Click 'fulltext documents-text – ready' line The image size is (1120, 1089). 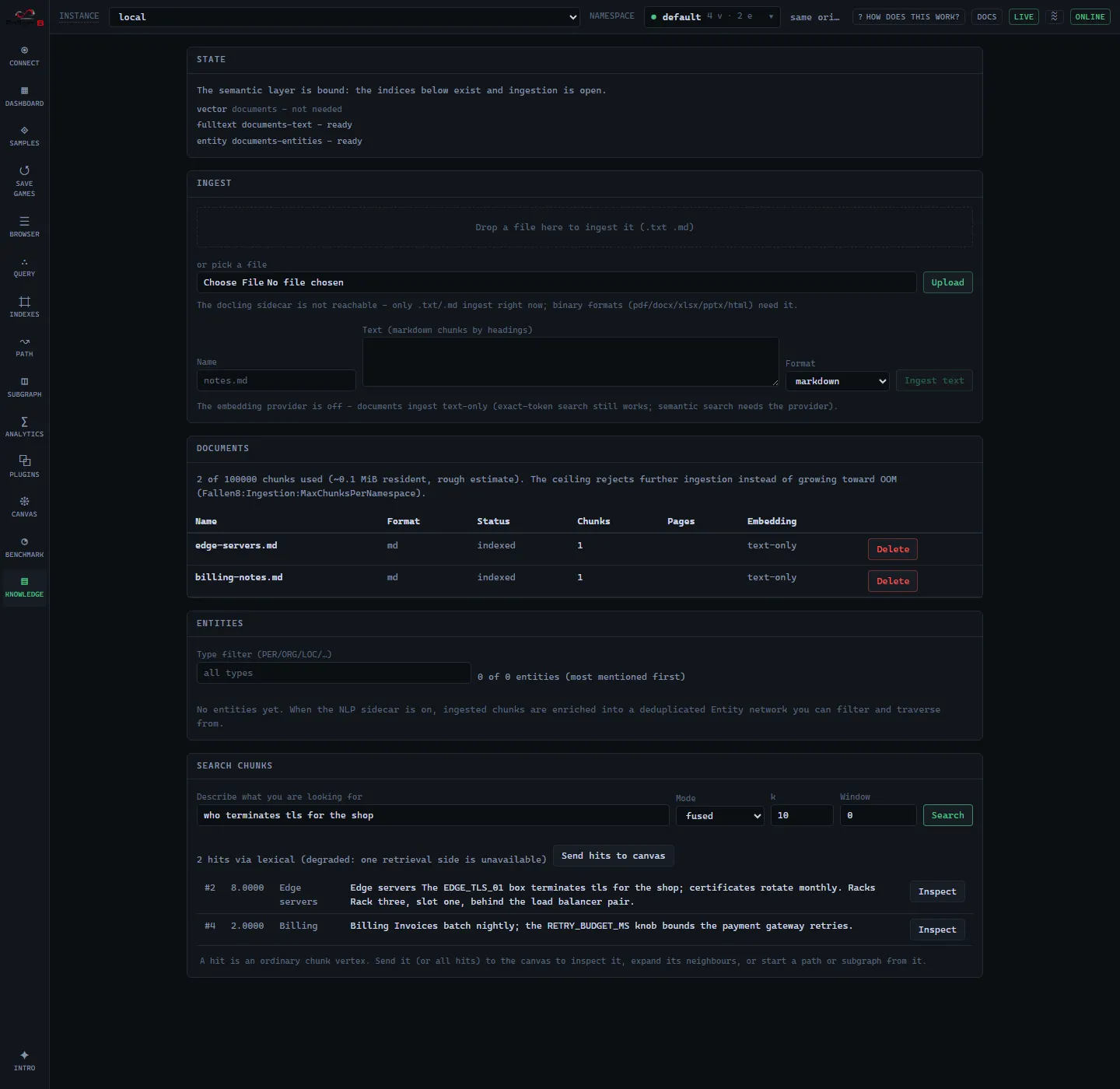coord(275,124)
